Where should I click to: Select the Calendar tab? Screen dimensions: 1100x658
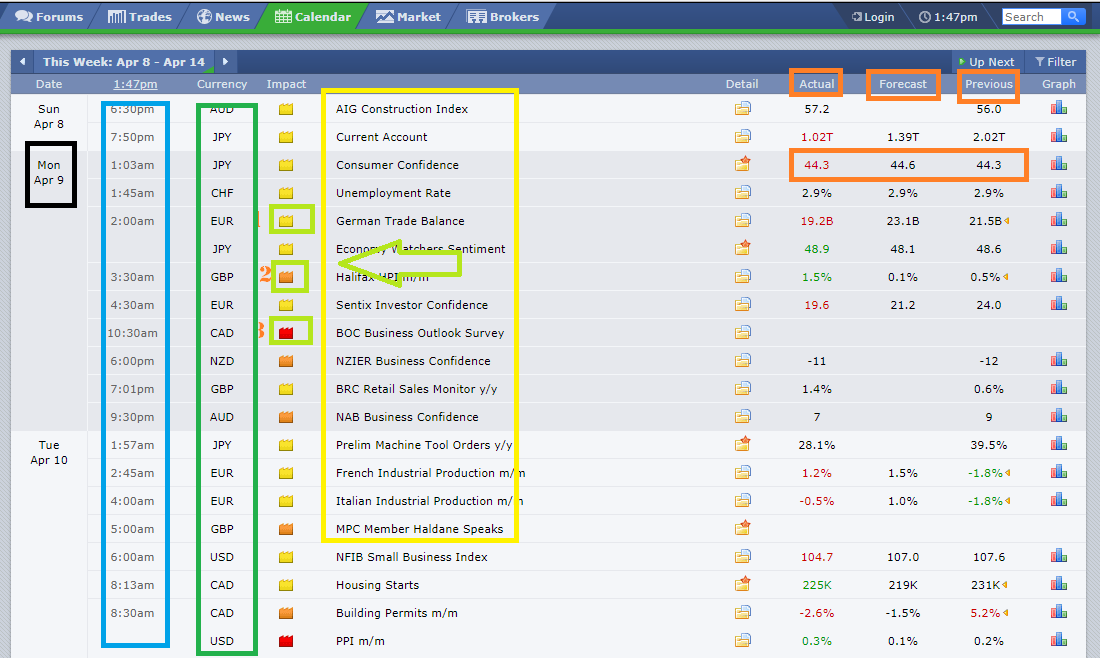(312, 17)
